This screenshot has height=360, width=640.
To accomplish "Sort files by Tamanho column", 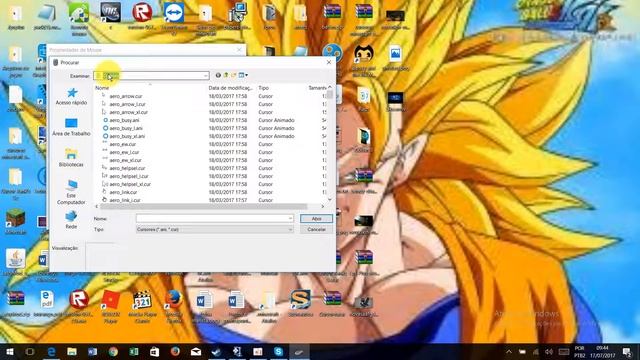I will coord(317,88).
